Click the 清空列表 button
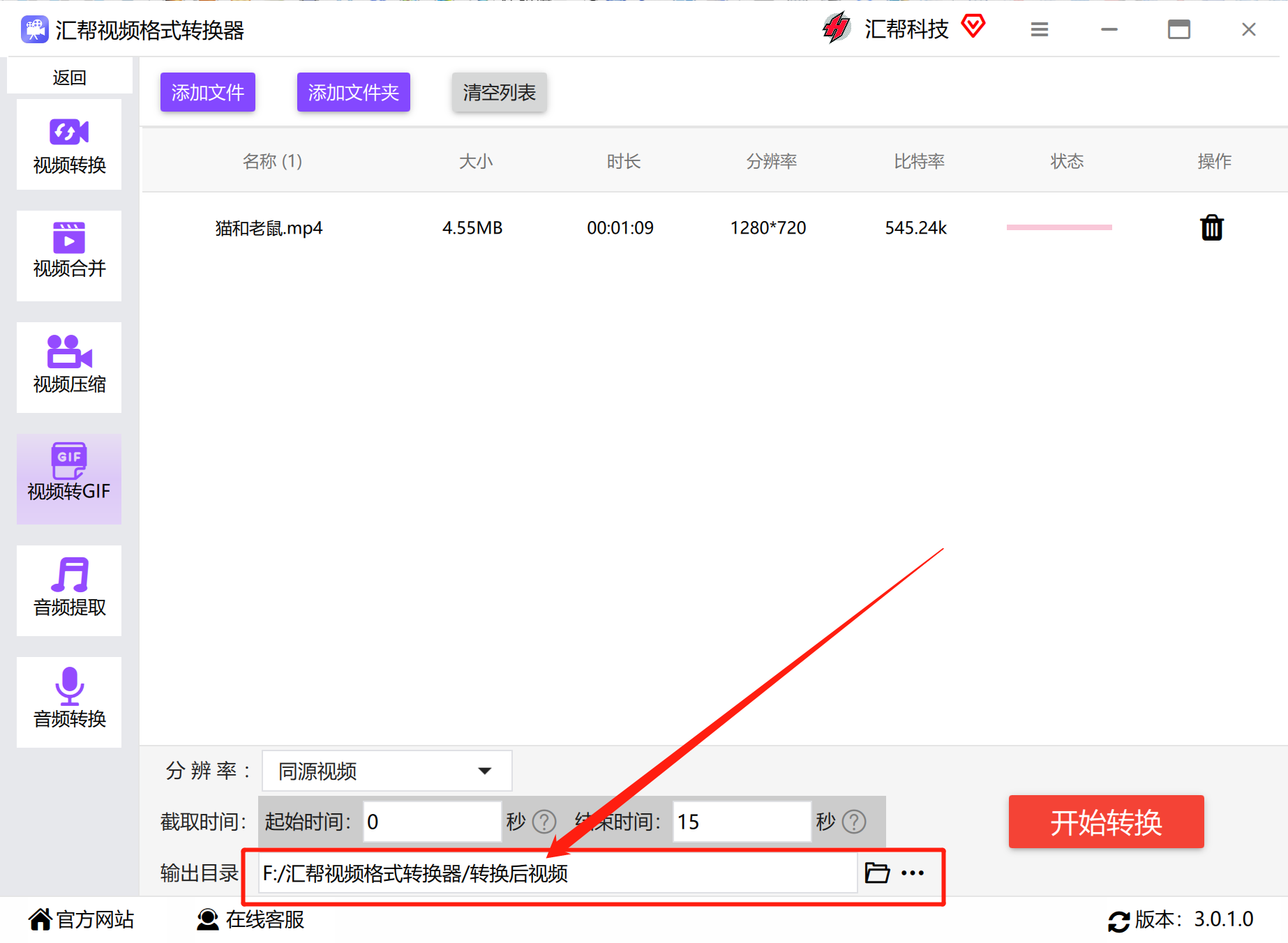The width and height of the screenshot is (1288, 943). click(x=500, y=92)
